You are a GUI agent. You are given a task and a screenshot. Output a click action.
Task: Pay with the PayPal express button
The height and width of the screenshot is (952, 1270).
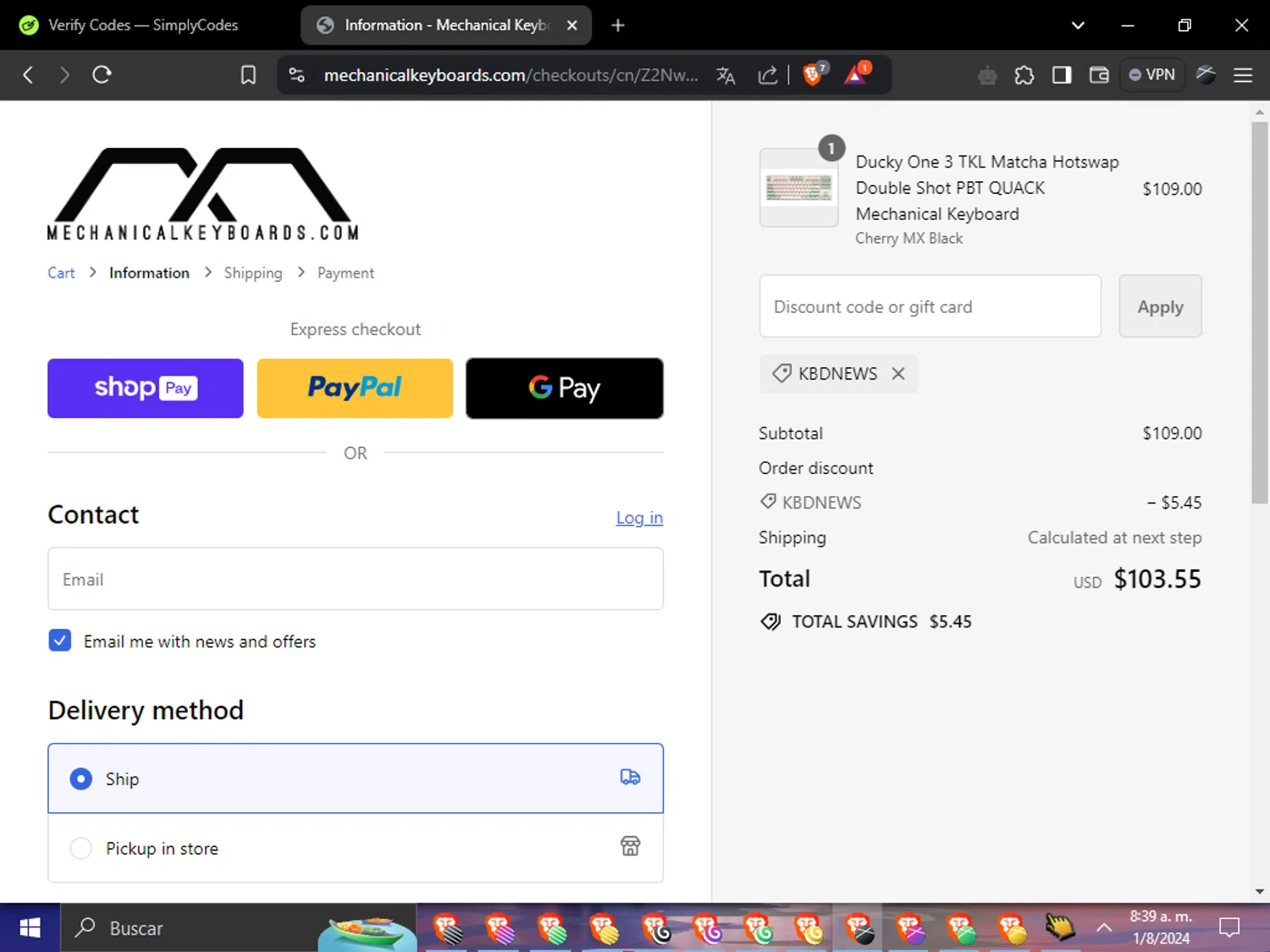pos(355,388)
